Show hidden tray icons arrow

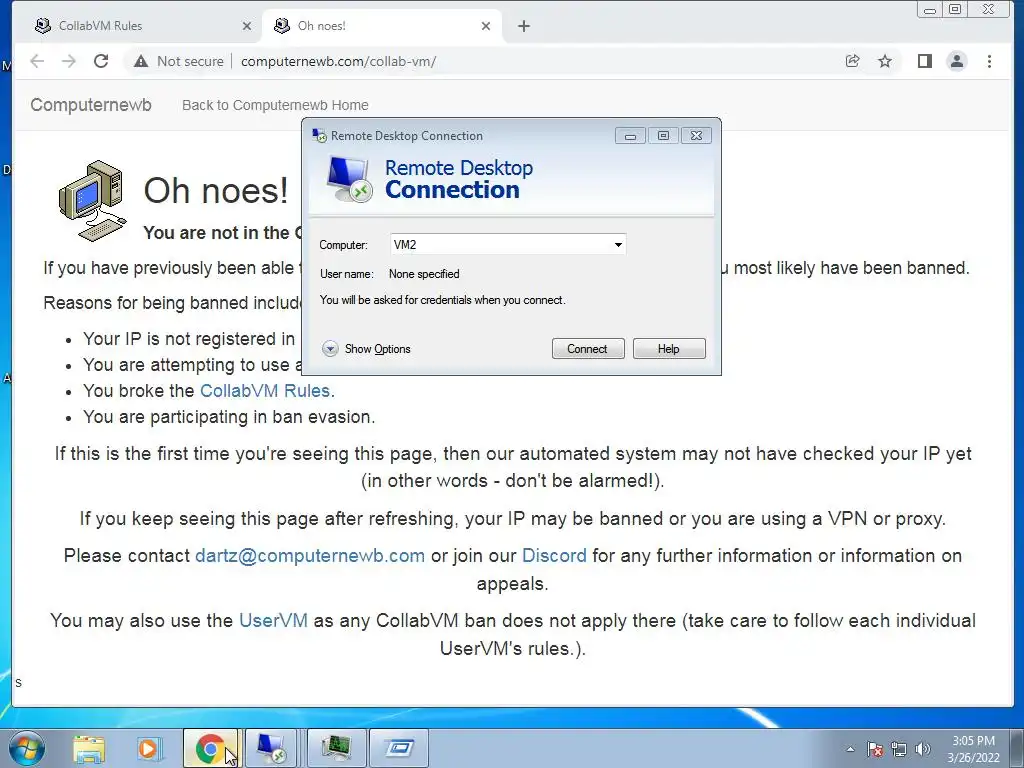850,749
